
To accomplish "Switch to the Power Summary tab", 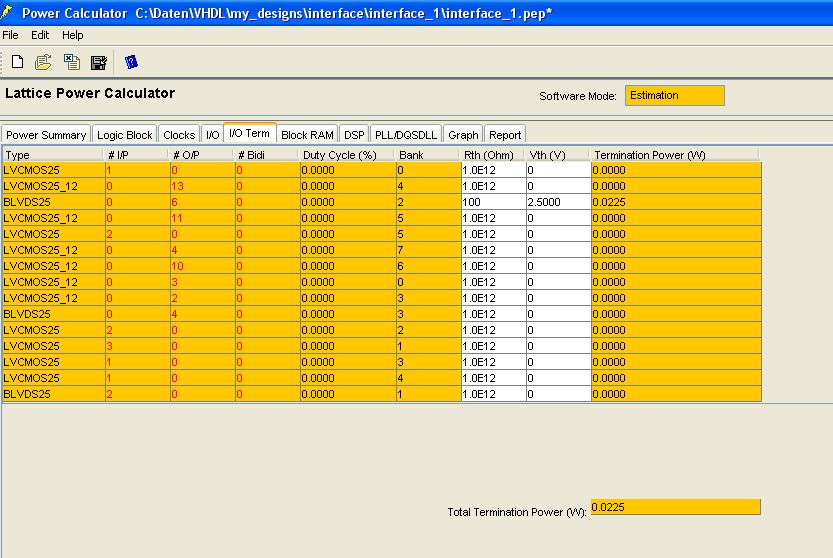I will click(x=46, y=135).
